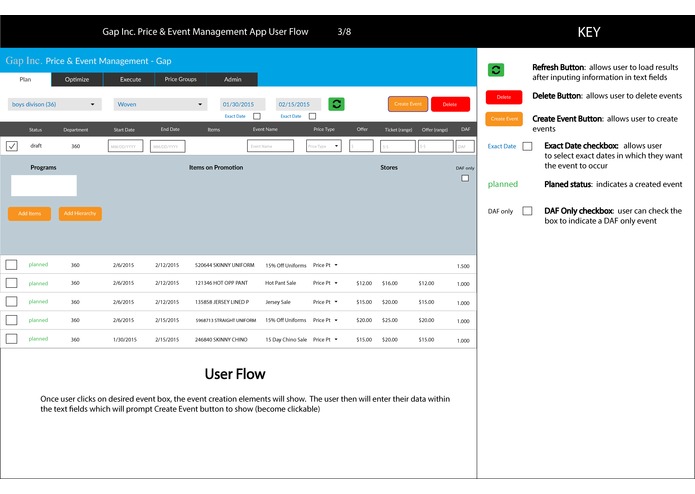
Task: Tick the DAF only checkbox in the KEY panel
Action: coord(527,211)
